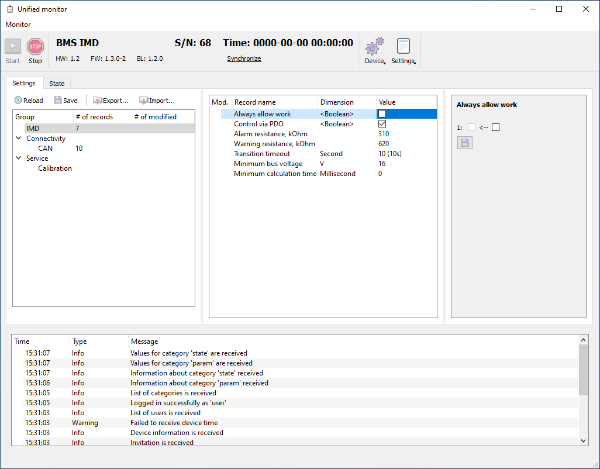Select the Calibration tree item
Image resolution: width=600 pixels, height=469 pixels.
tap(55, 168)
